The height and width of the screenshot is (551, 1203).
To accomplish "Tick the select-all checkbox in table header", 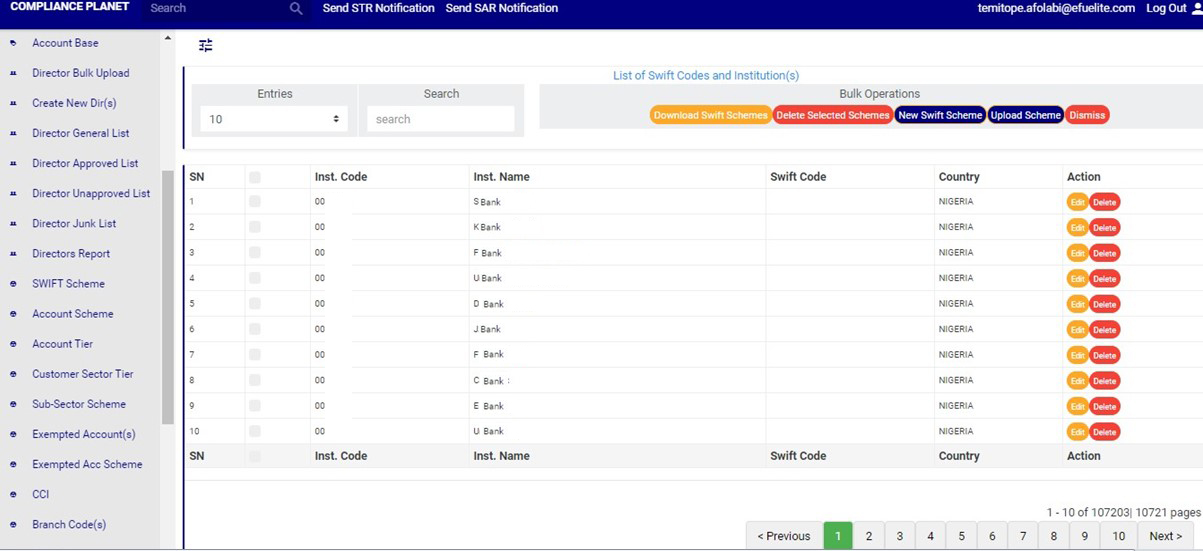I will [x=255, y=177].
